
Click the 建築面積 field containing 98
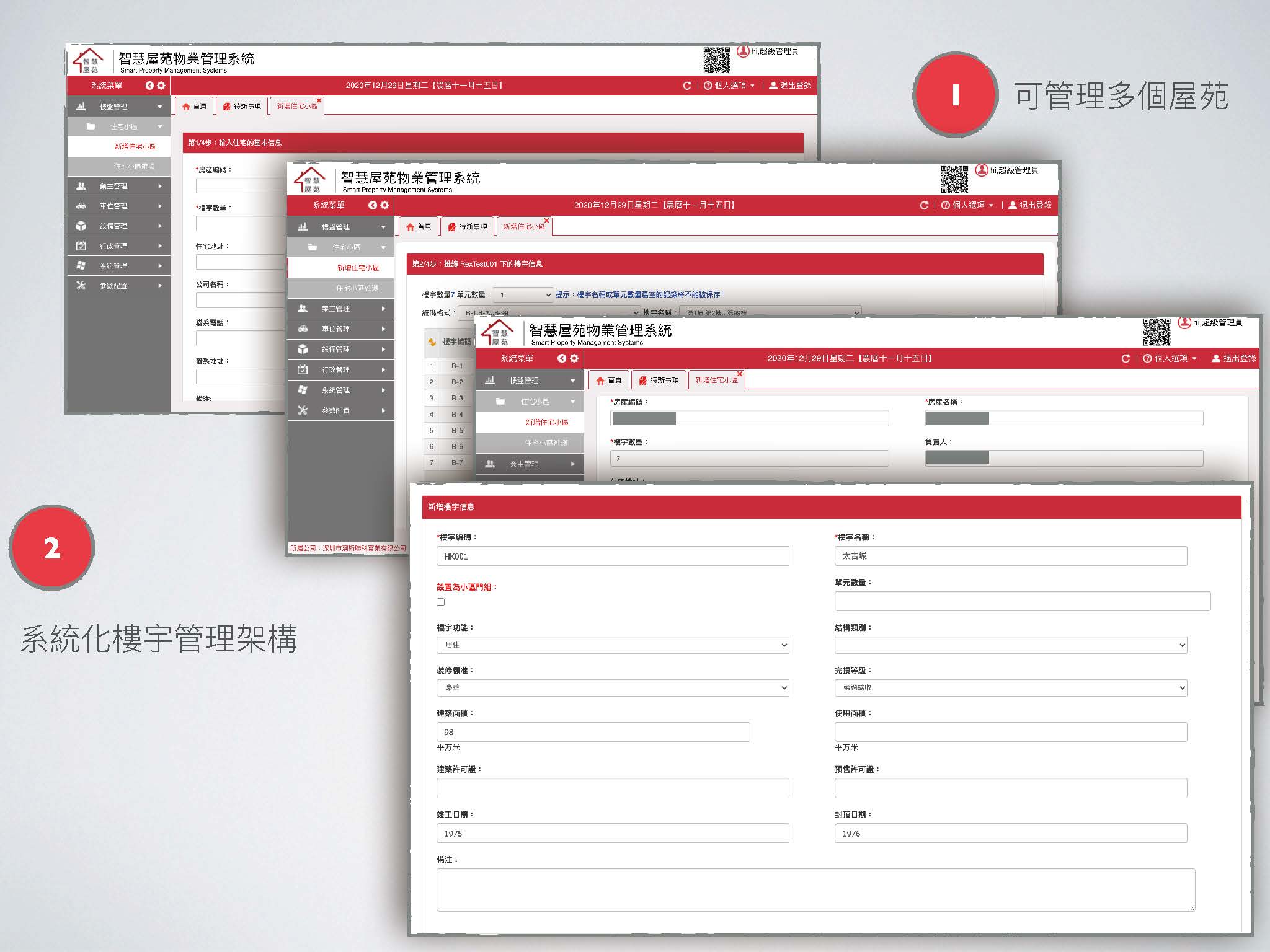(x=593, y=732)
